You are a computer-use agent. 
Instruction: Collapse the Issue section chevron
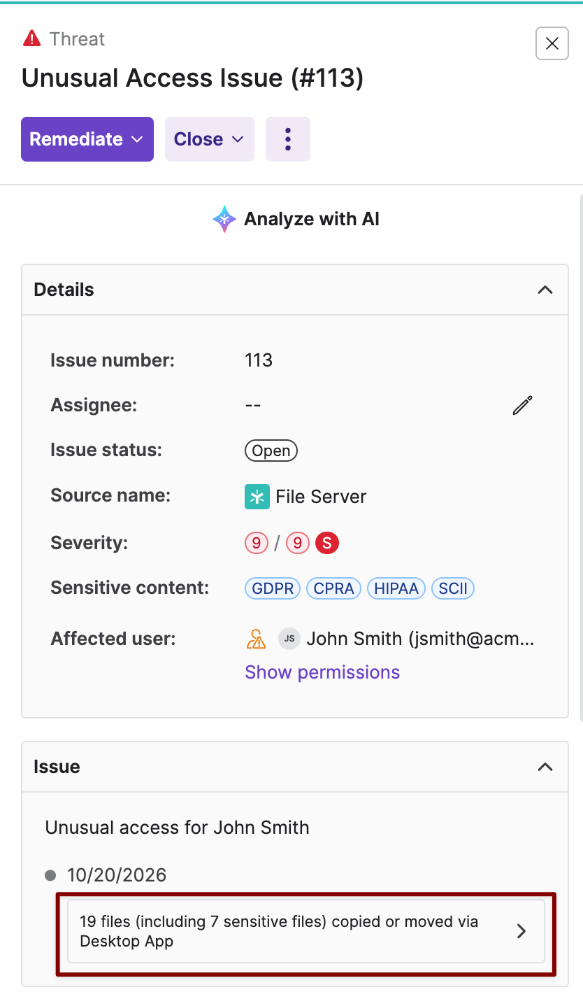545,767
